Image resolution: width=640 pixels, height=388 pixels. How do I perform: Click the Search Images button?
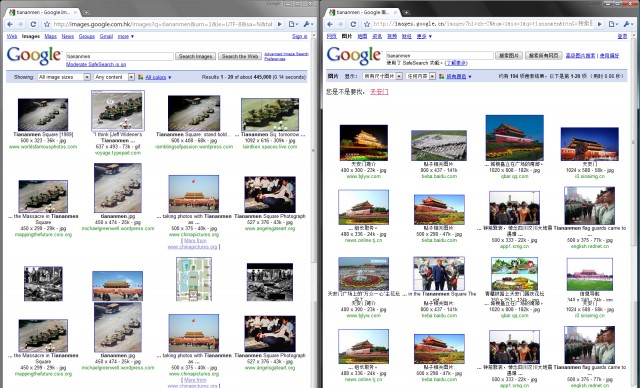(196, 56)
